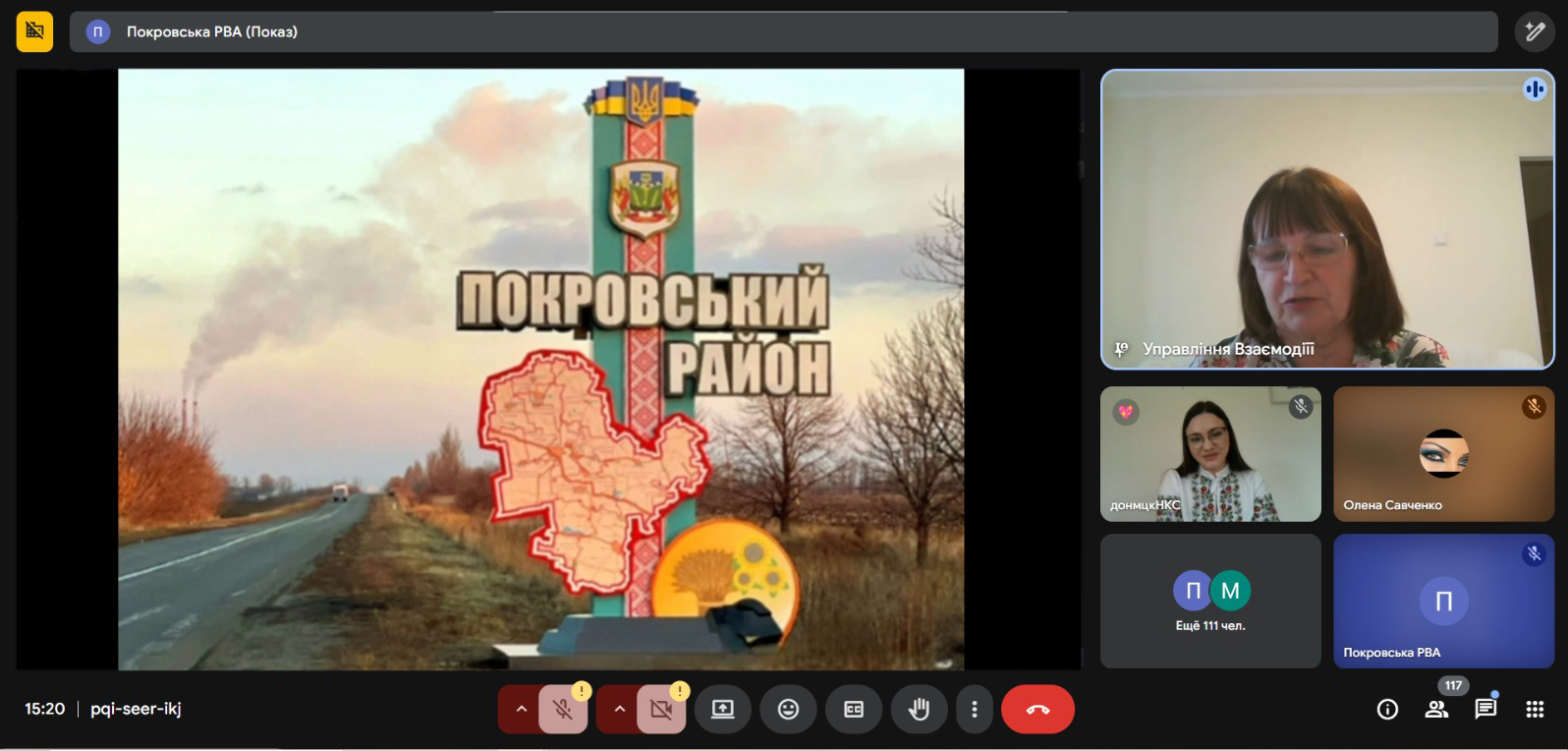Viewport: 1568px width, 751px height.
Task: Select the Олена Савченко participant tile
Action: pos(1443,453)
